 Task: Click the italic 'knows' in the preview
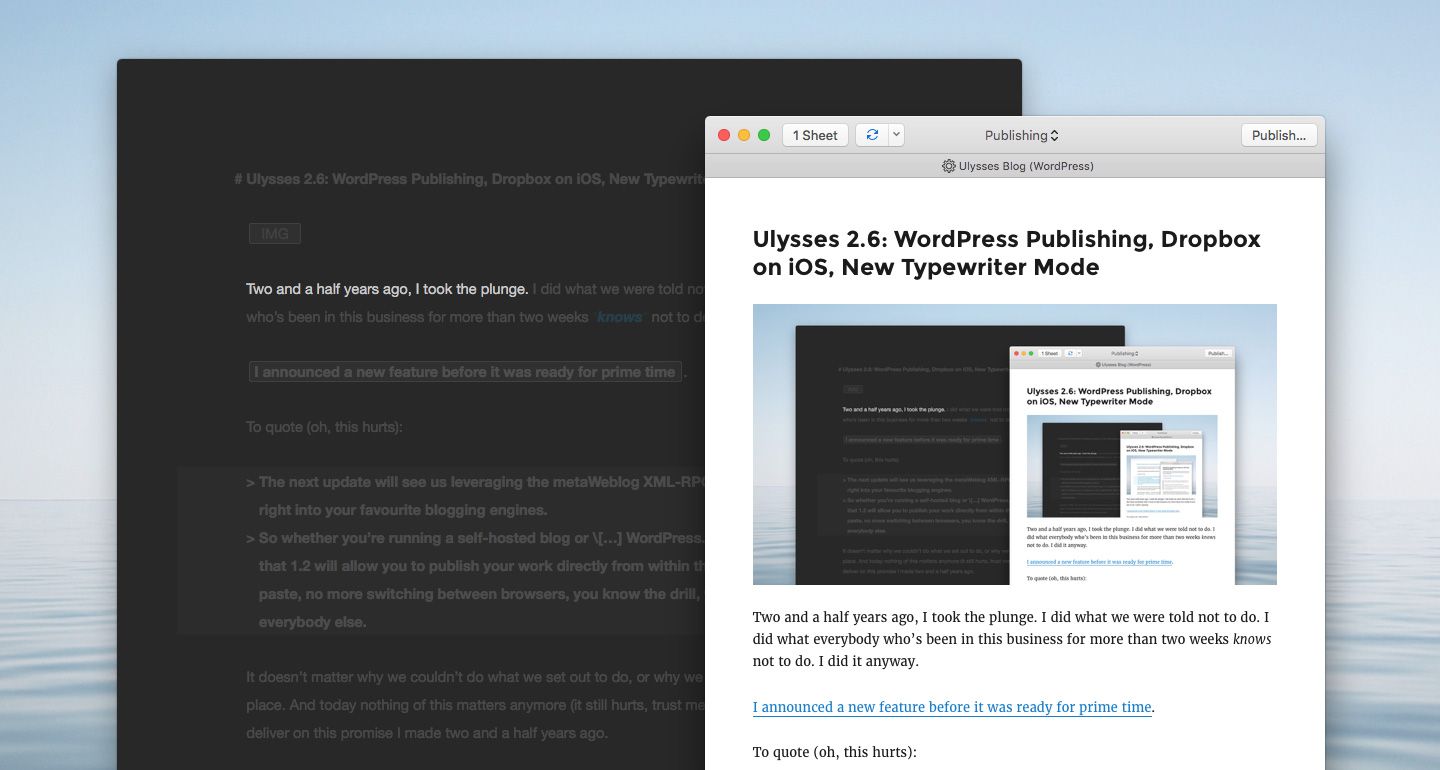[1252, 639]
